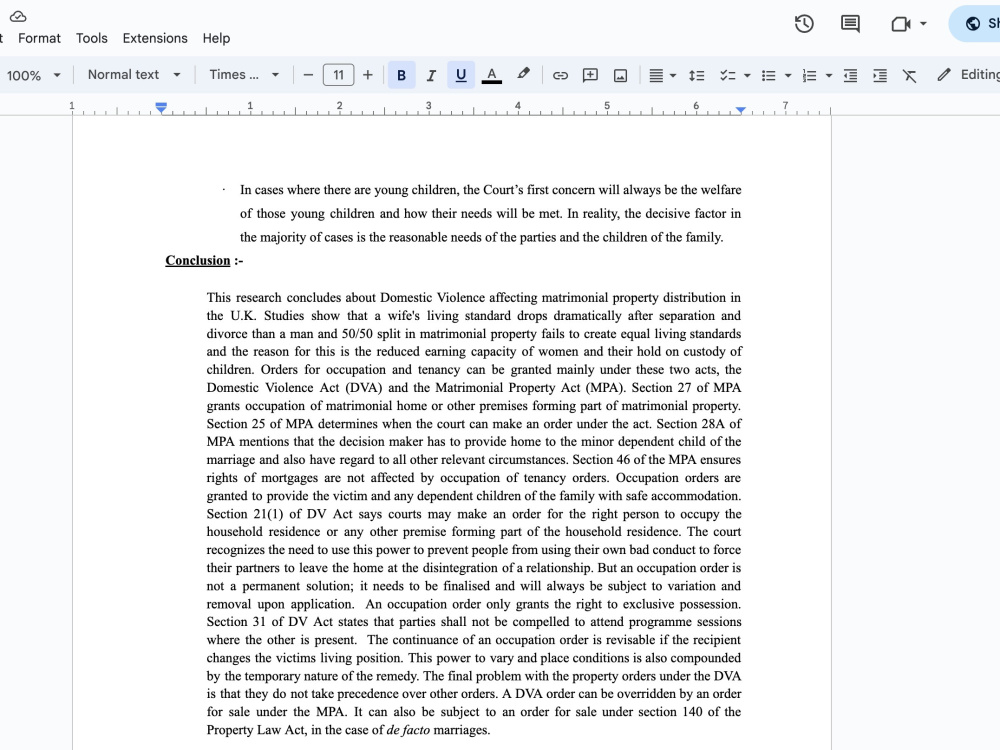
Task: Open the Times font family dropdown
Action: [244, 75]
